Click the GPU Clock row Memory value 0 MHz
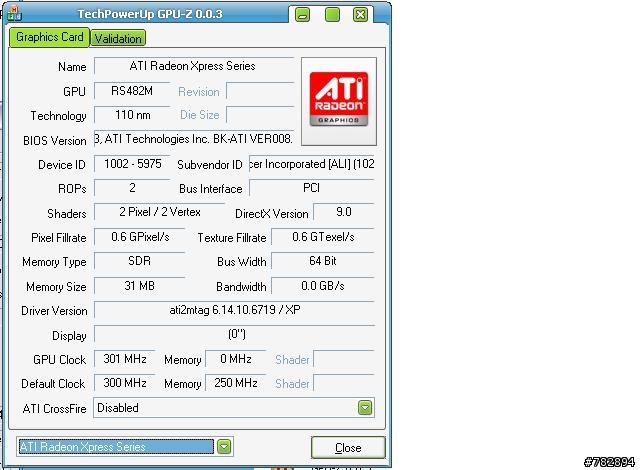 click(236, 359)
